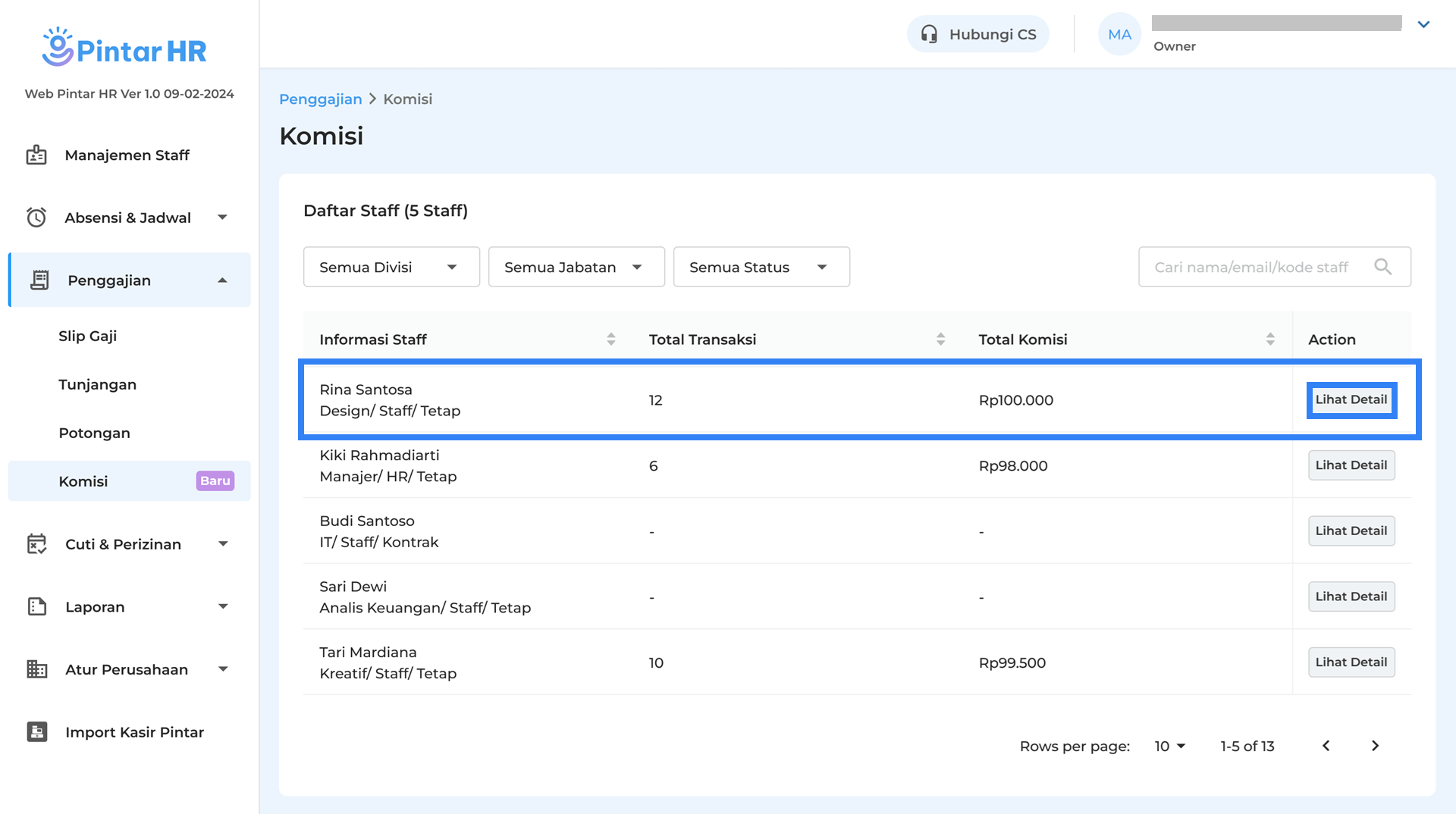Open the Tunjangan submenu item
The height and width of the screenshot is (814, 1456).
98,384
